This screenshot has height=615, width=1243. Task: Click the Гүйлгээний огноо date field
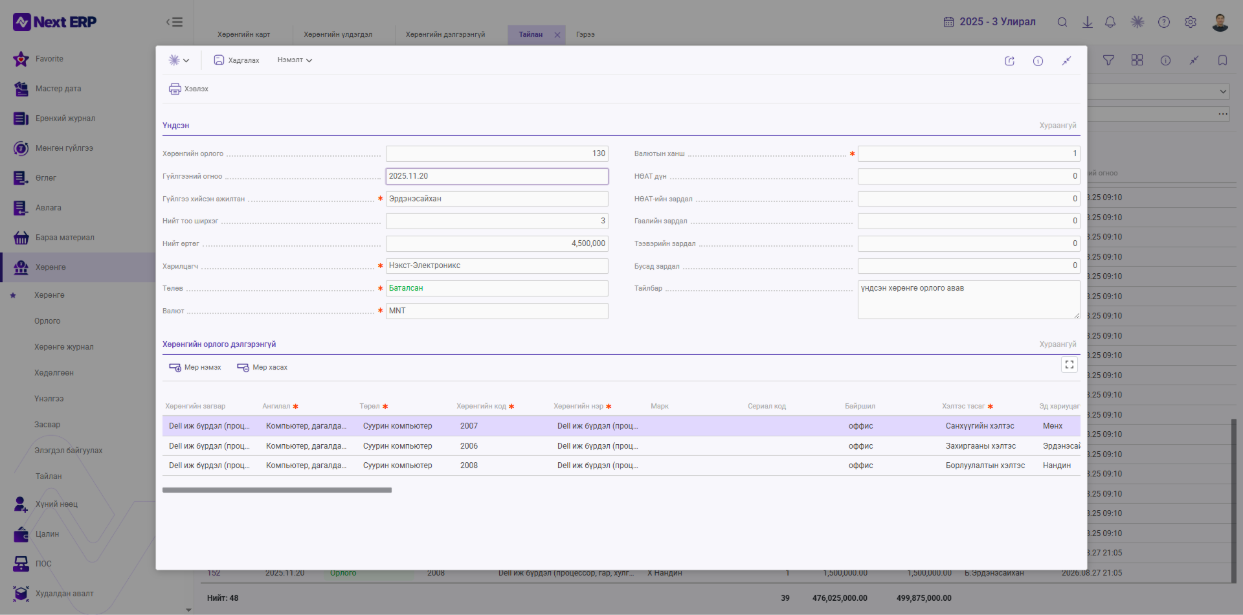(497, 176)
